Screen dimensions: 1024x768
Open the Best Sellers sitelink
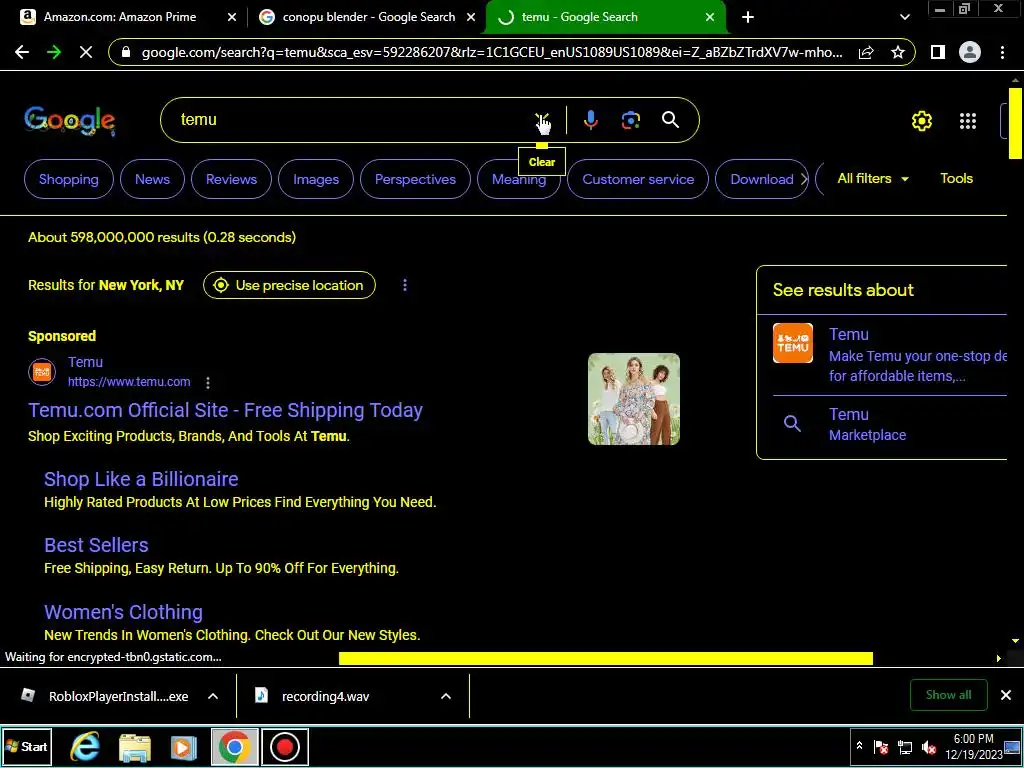tap(96, 545)
